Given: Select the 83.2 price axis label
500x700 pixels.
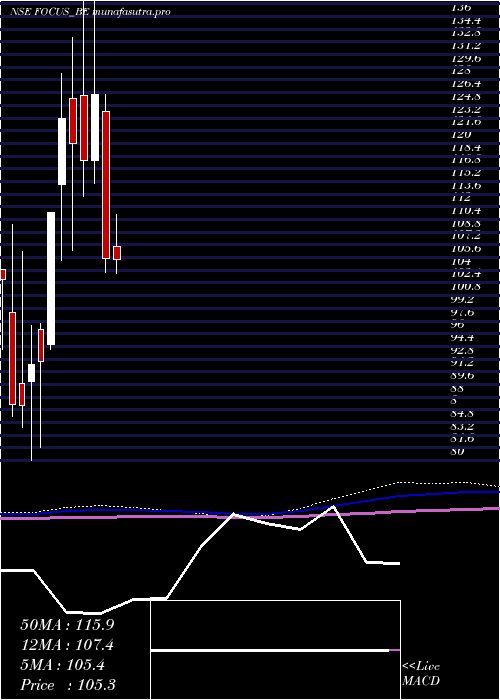Looking at the screenshot, I should 464,425.
